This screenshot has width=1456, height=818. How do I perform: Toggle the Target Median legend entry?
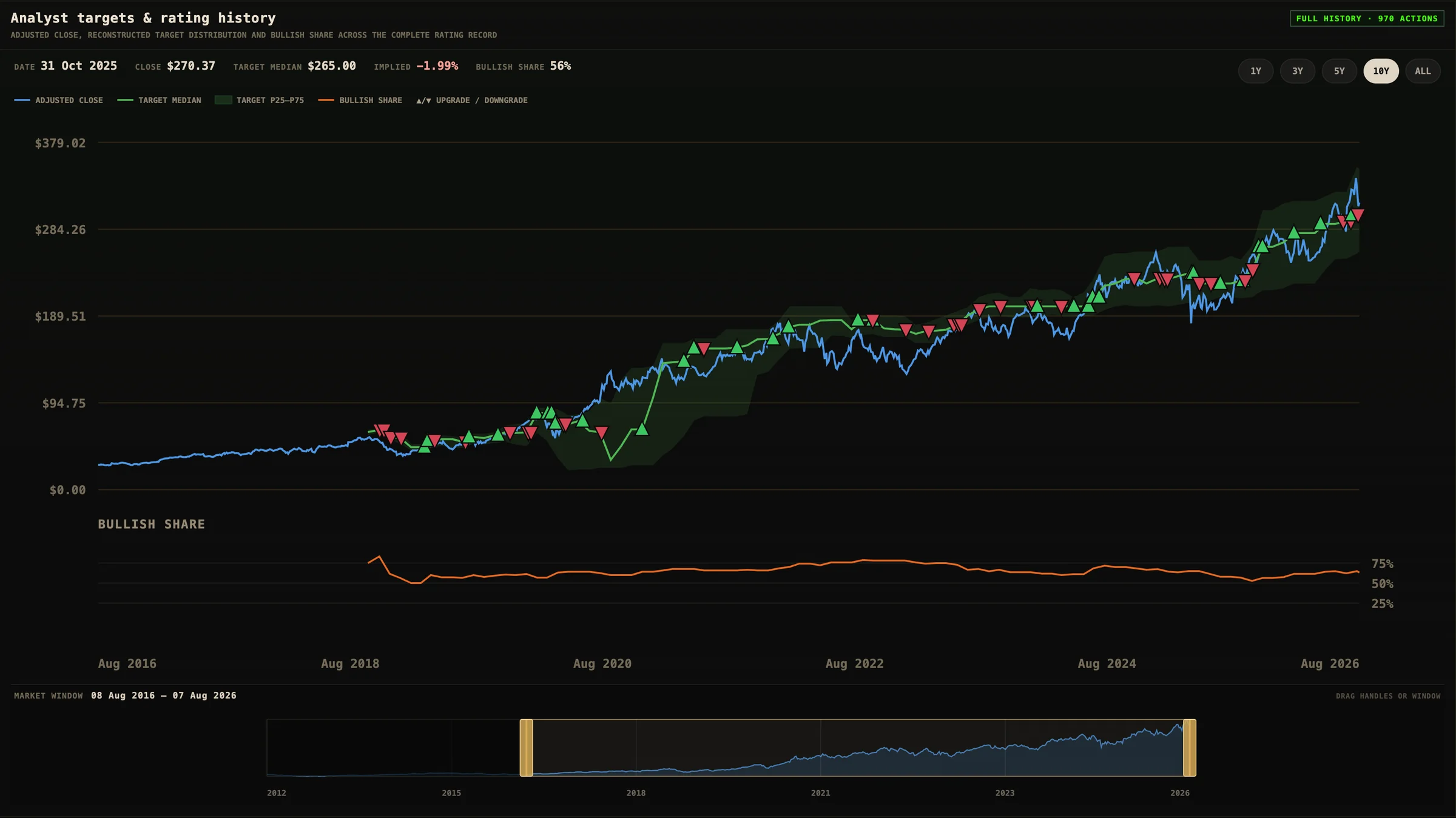click(159, 100)
